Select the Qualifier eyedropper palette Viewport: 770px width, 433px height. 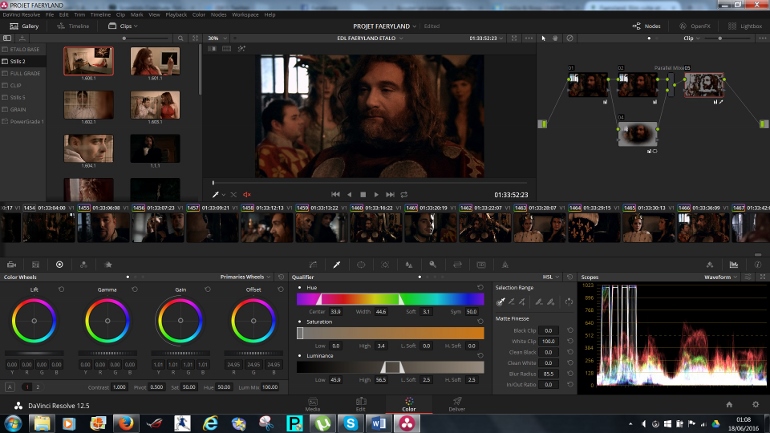click(337, 265)
